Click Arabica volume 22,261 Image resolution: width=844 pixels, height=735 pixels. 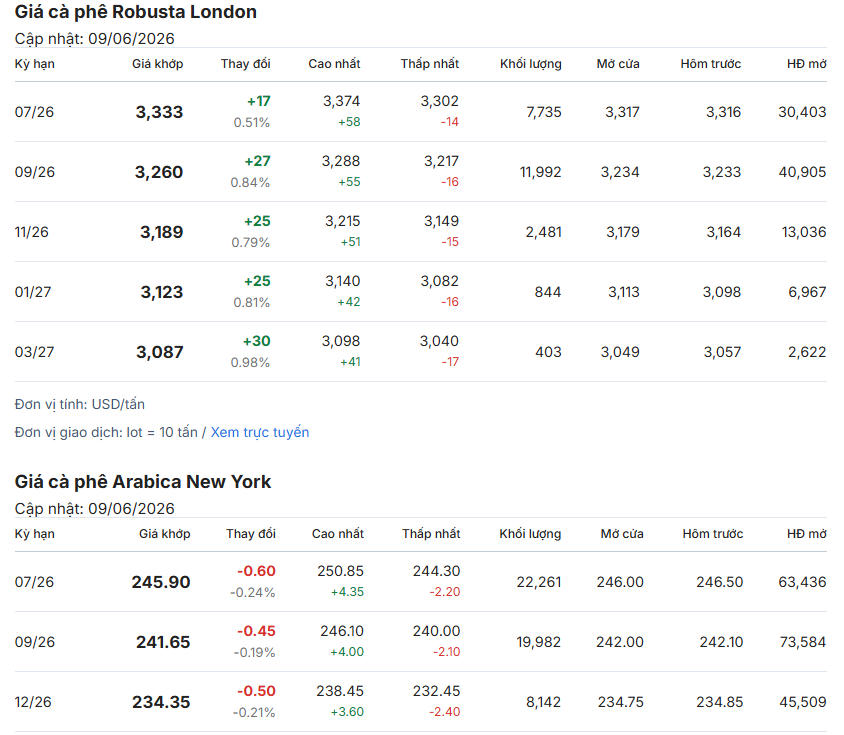pyautogui.click(x=539, y=582)
